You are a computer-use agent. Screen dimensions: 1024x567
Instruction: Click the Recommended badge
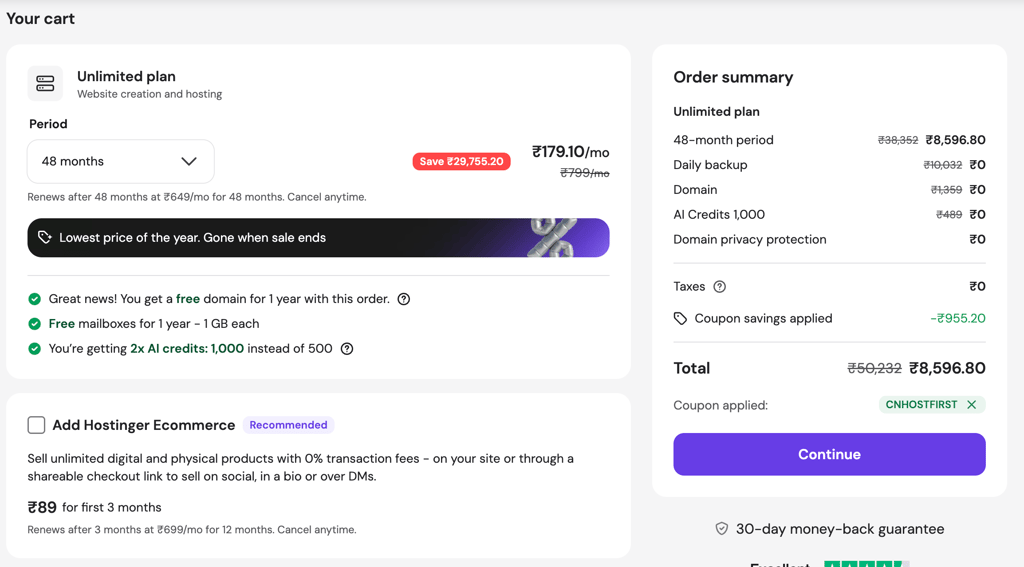pyautogui.click(x=288, y=425)
